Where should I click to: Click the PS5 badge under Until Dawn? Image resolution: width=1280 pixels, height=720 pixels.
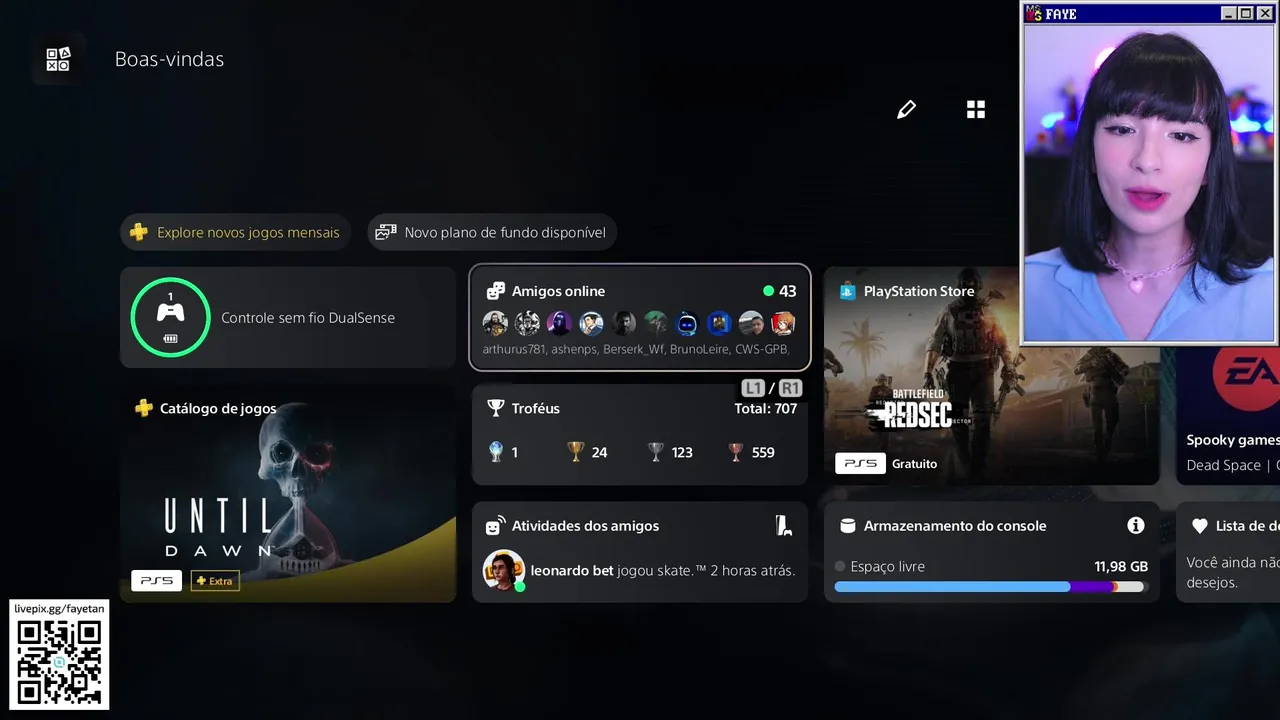(x=156, y=580)
